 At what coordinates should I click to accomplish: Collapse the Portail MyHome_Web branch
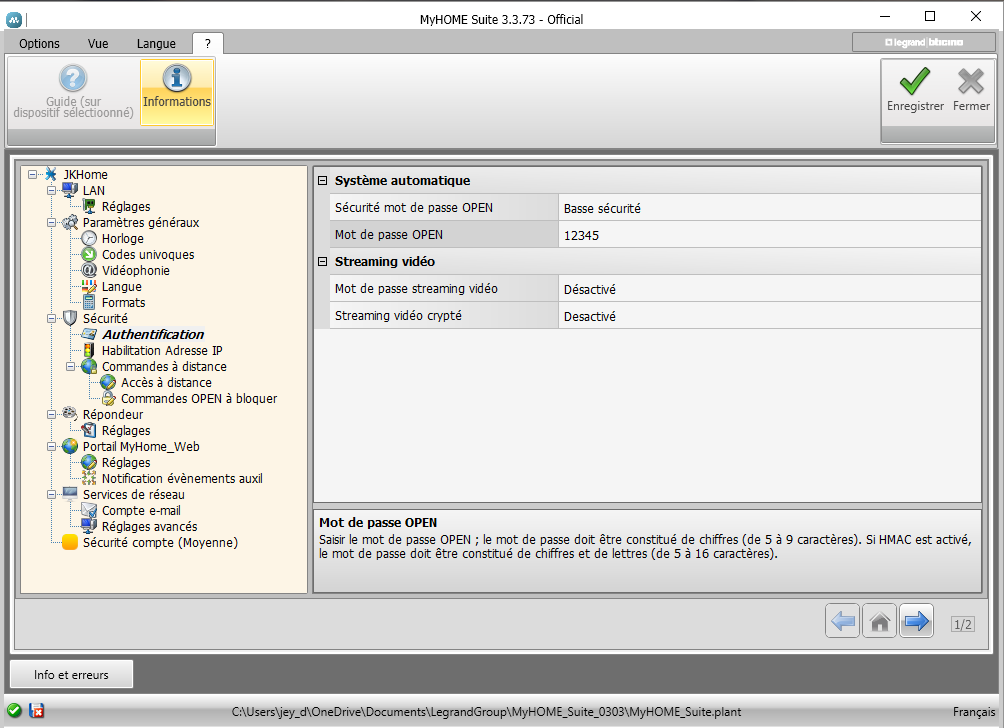tap(51, 446)
